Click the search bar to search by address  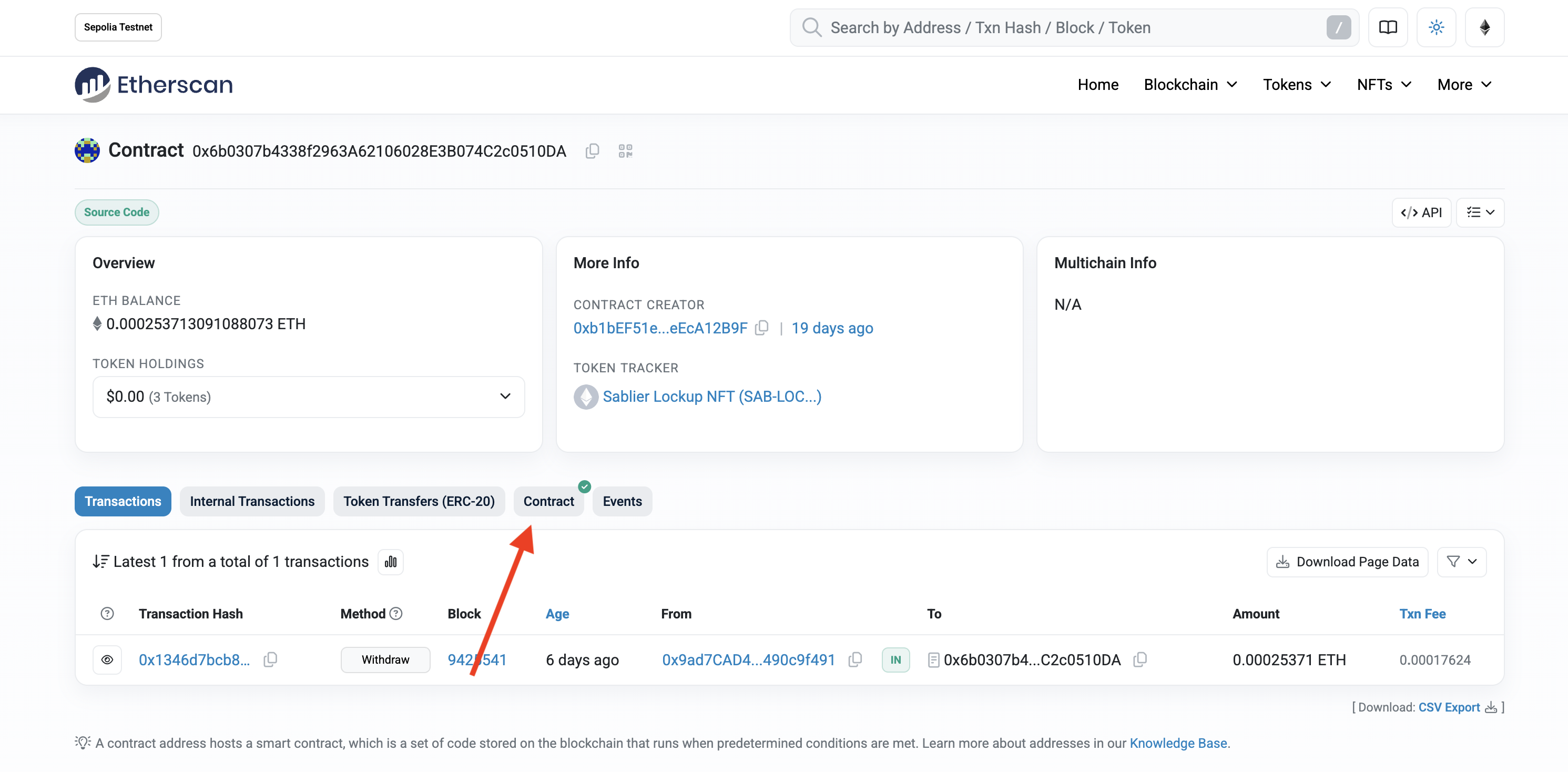point(1035,27)
